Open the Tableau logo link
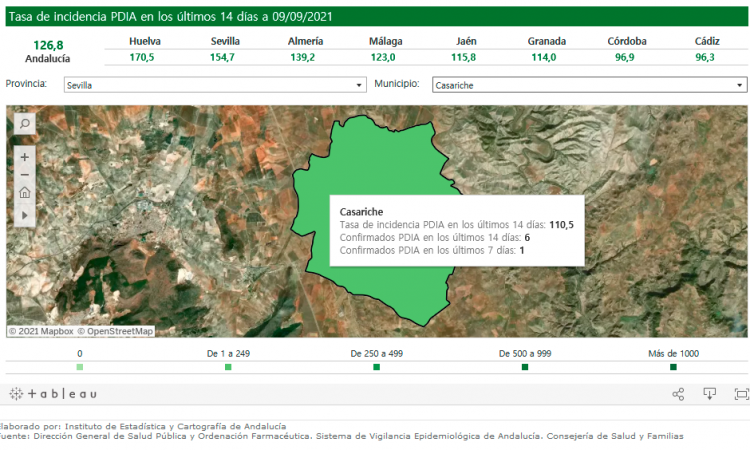 pyautogui.click(x=53, y=394)
